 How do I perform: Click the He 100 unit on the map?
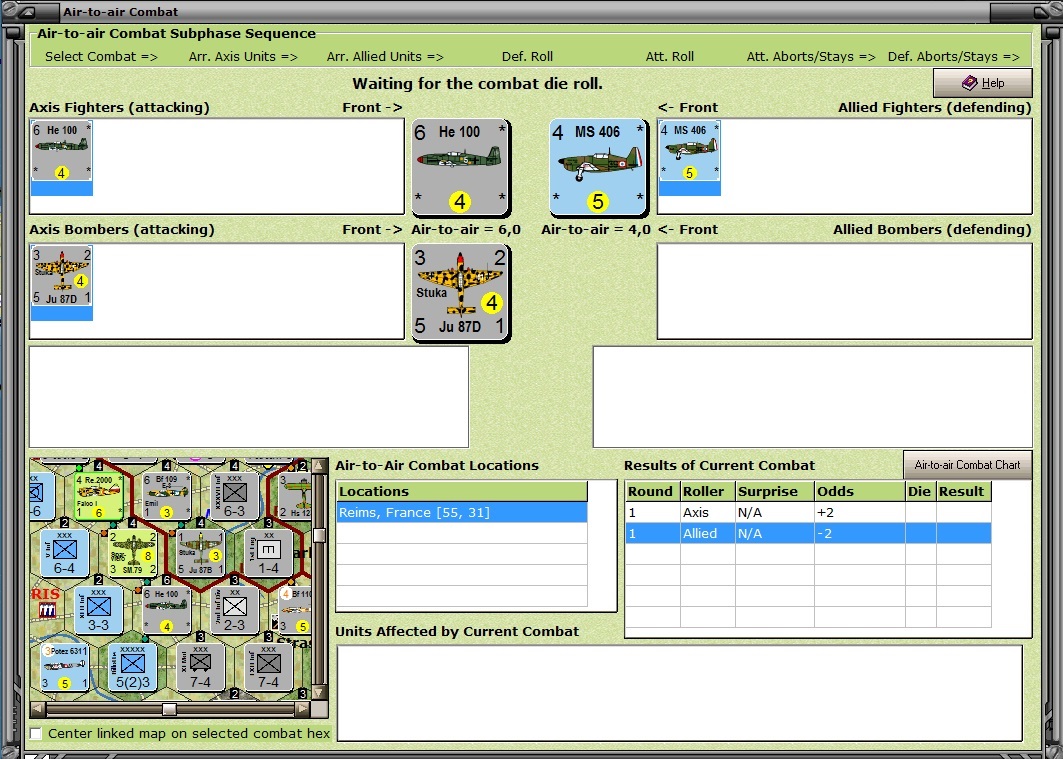(166, 610)
